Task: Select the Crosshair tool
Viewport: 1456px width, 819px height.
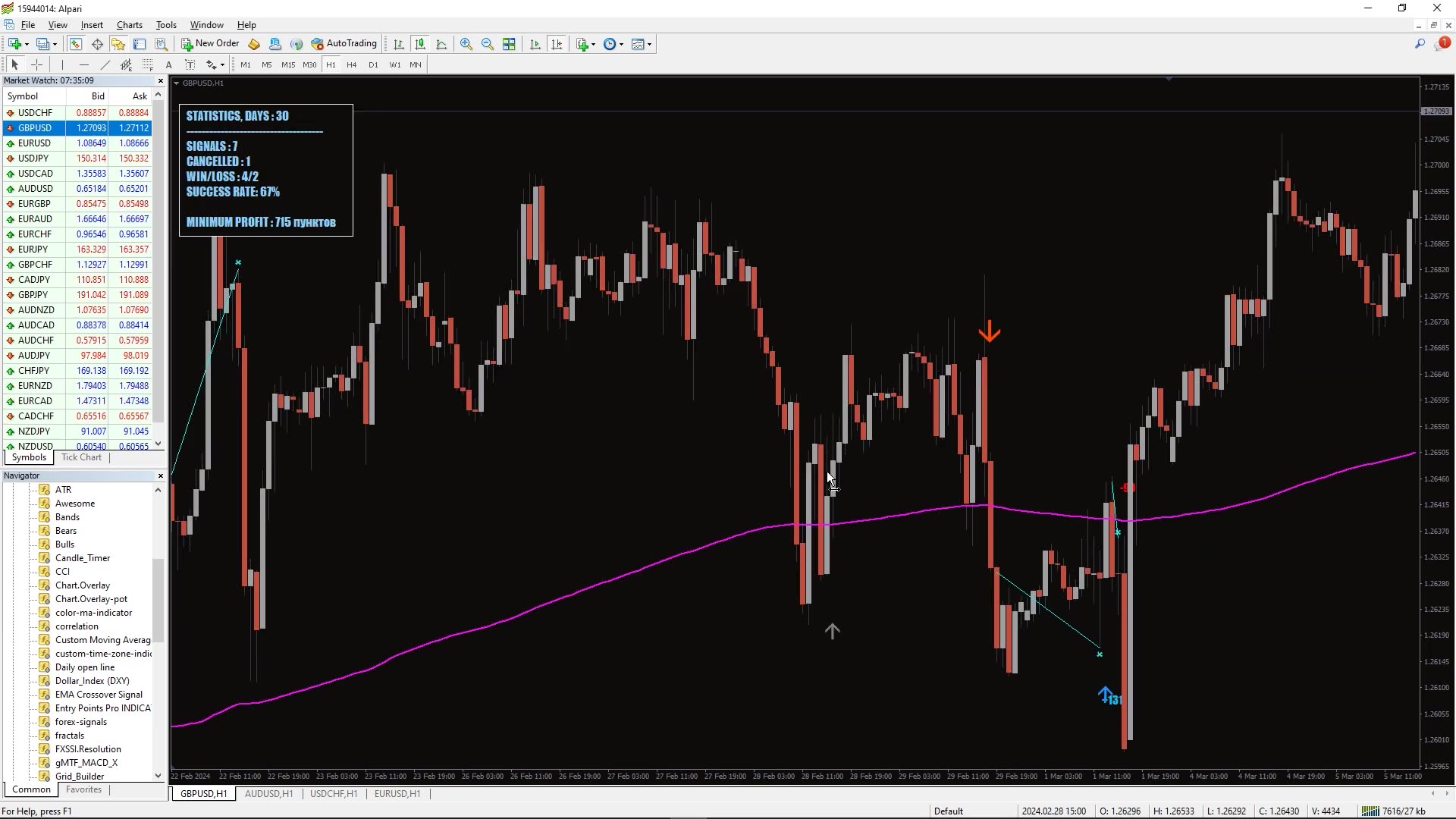Action: pyautogui.click(x=37, y=64)
